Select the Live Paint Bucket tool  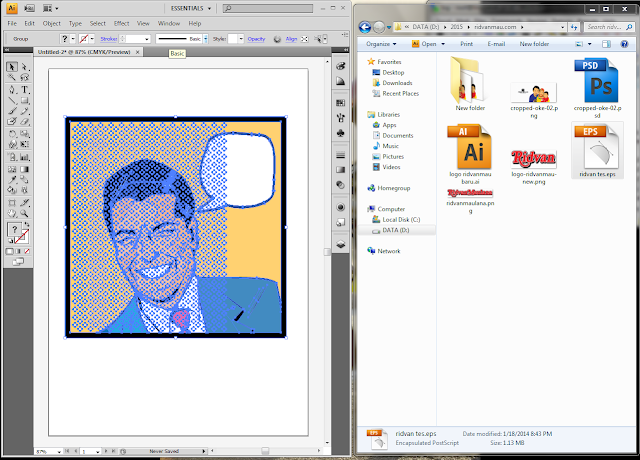[12, 190]
